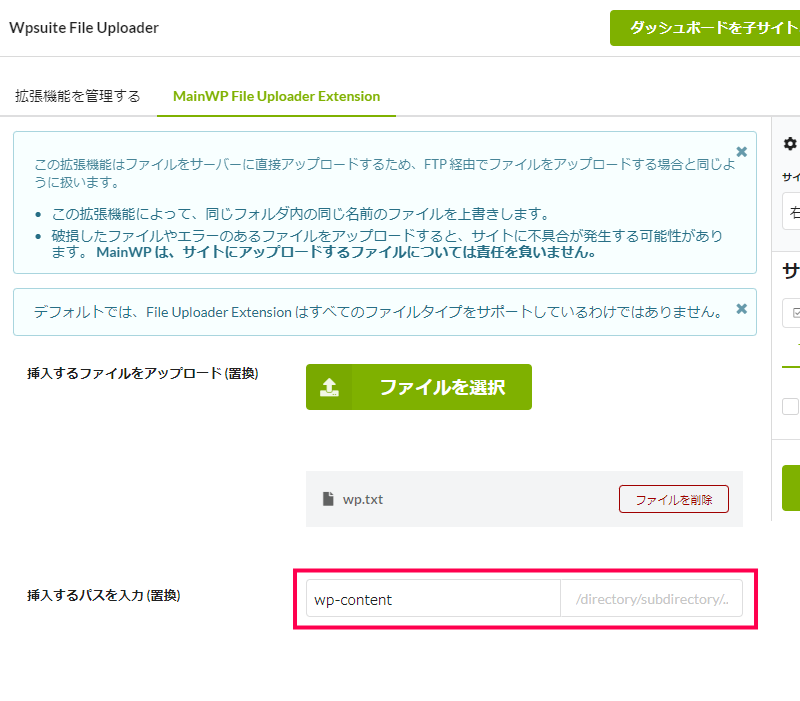This screenshot has width=800, height=701.
Task: Click the upload arrow icon
Action: pos(329,387)
